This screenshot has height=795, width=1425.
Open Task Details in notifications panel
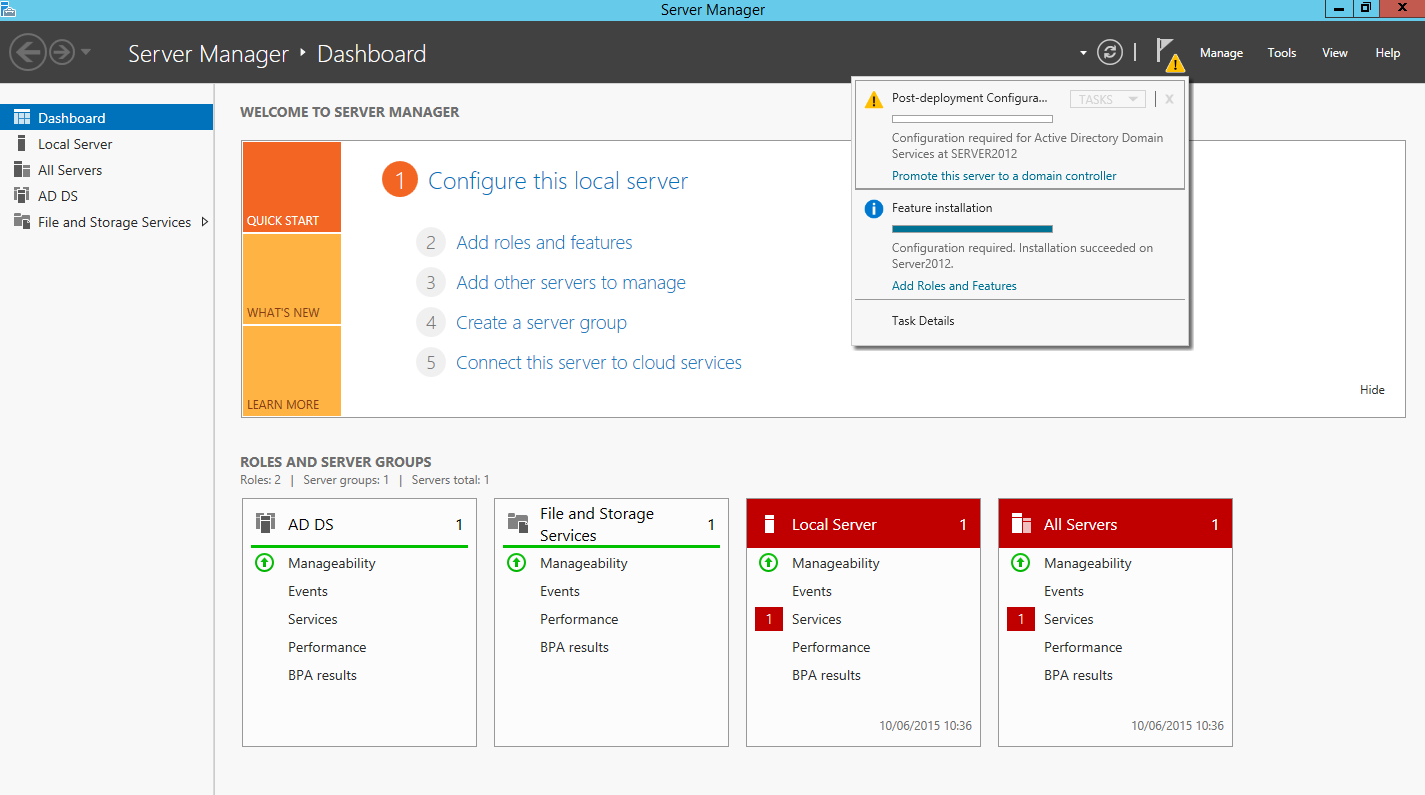[923, 321]
